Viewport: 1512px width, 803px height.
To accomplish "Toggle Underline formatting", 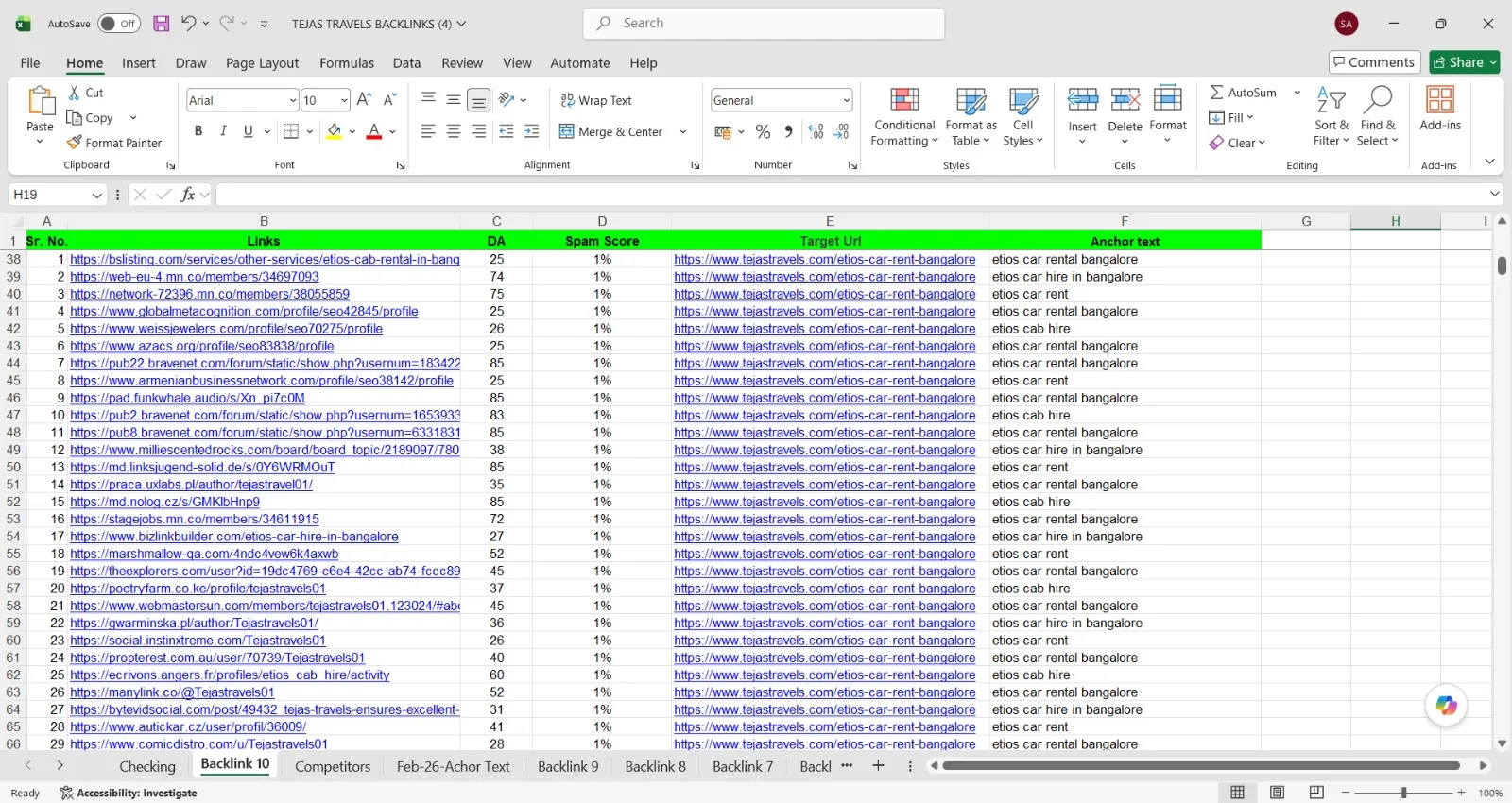I will coord(248,131).
